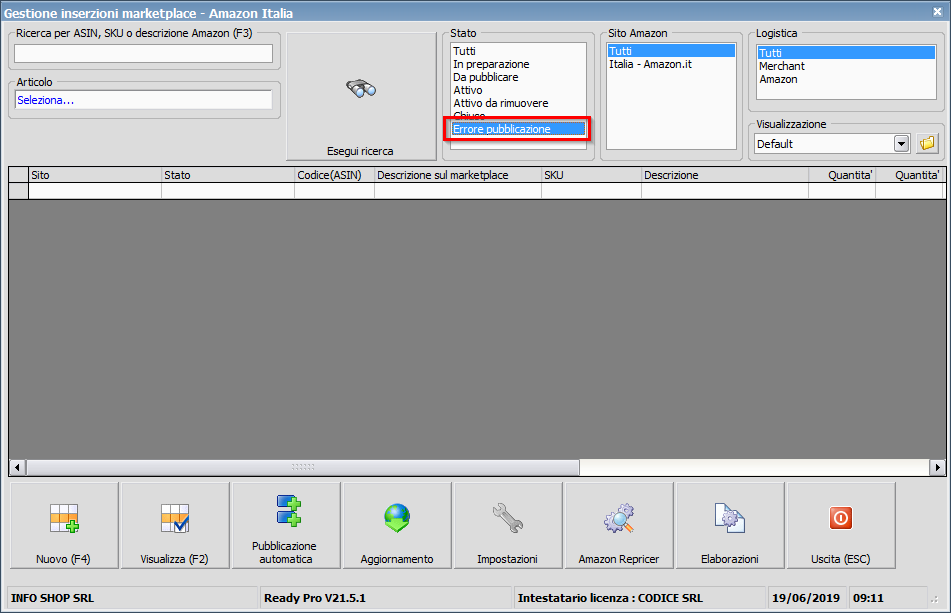Select Tutti in the Stato list
Image resolution: width=951 pixels, height=613 pixels.
pyautogui.click(x=465, y=51)
